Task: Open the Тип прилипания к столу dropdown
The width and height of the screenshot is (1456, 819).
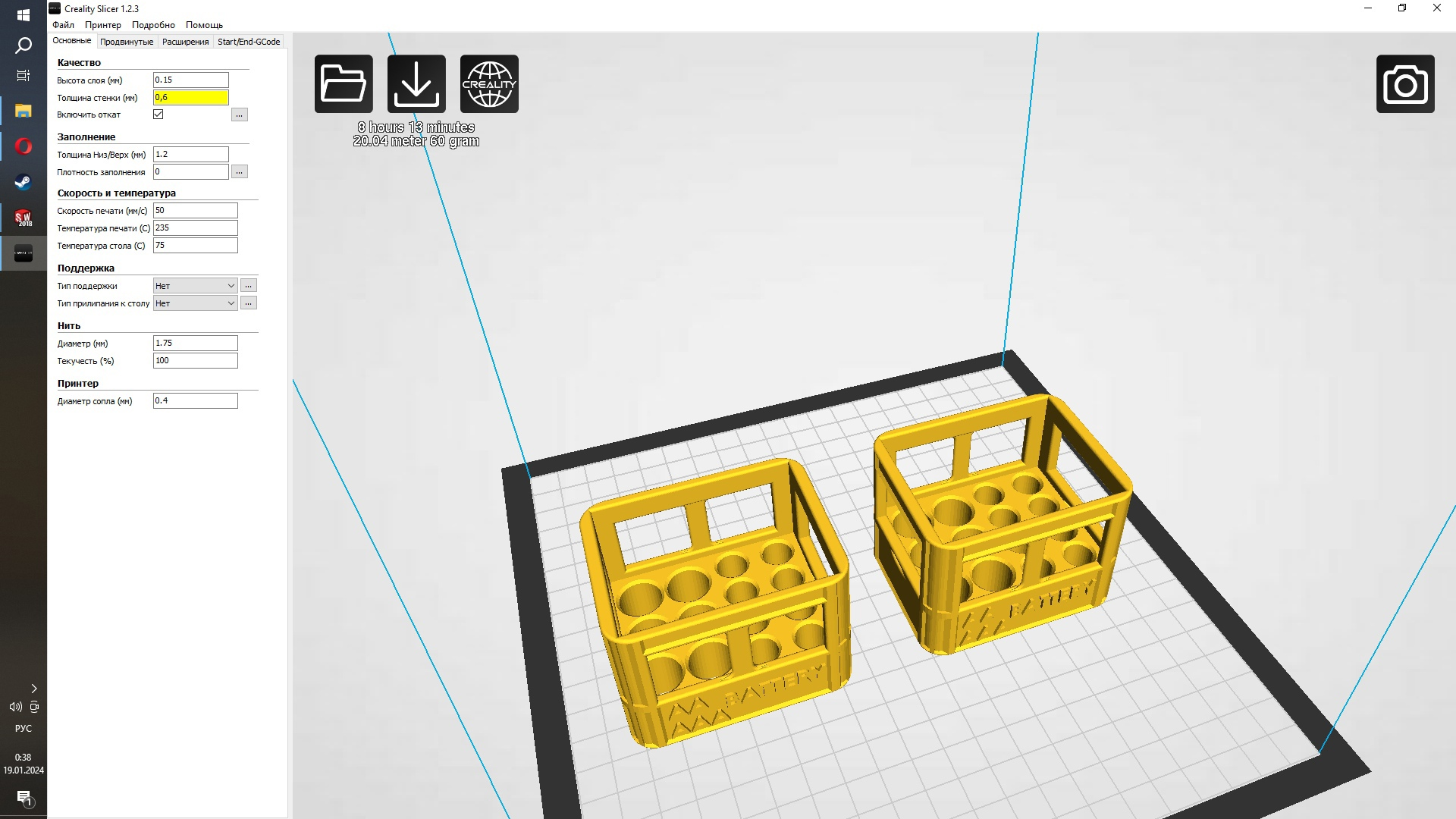Action: (x=195, y=303)
